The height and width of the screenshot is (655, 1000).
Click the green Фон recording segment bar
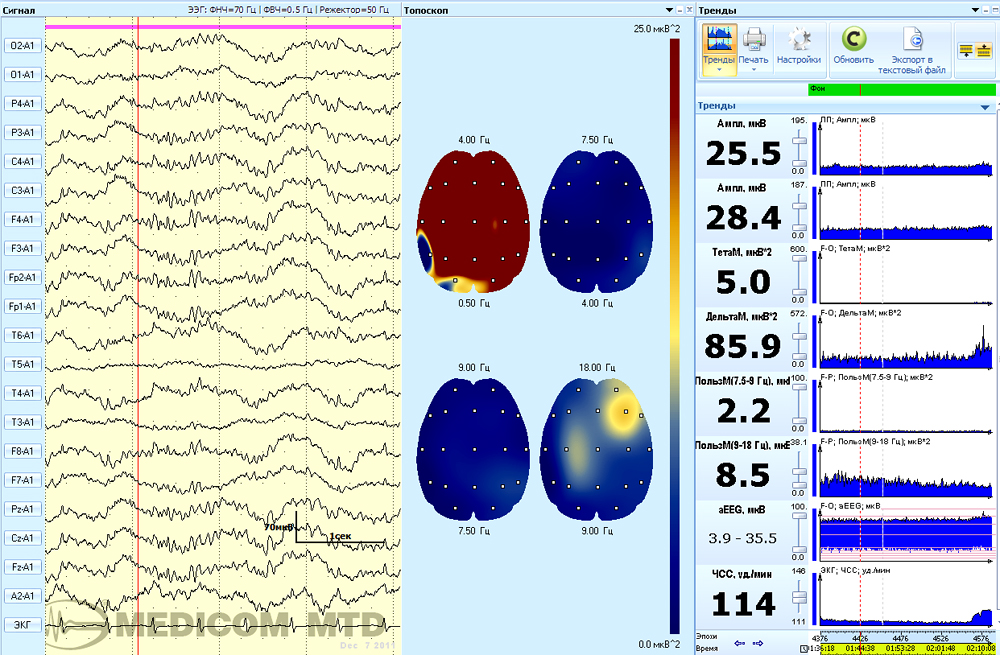902,89
